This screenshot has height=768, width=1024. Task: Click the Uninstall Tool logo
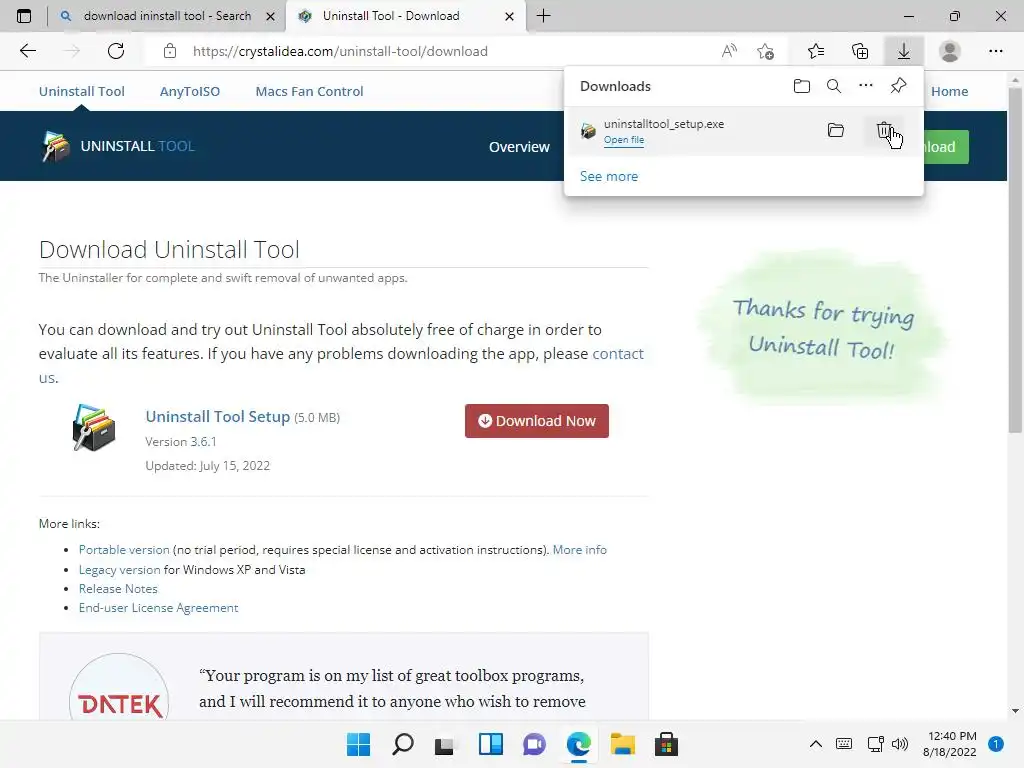(x=119, y=146)
